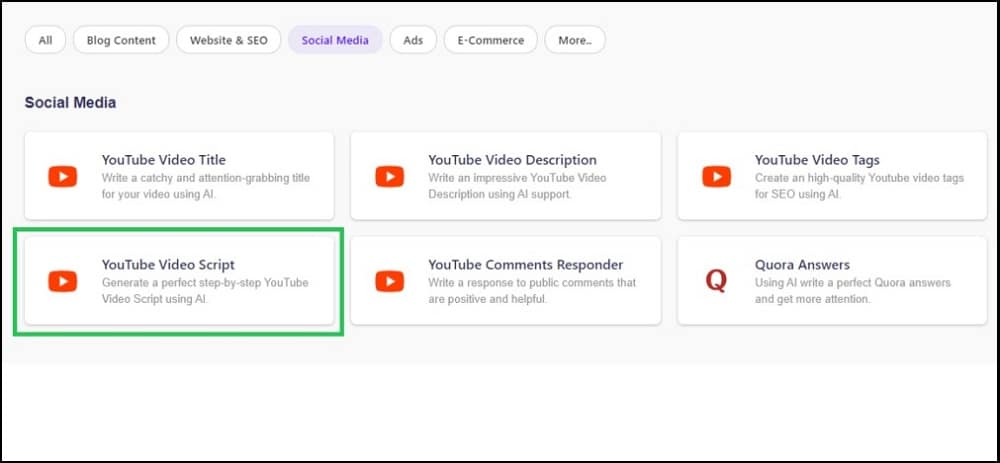The height and width of the screenshot is (463, 1000).
Task: Switch to the Blog Content tab
Action: pos(121,40)
